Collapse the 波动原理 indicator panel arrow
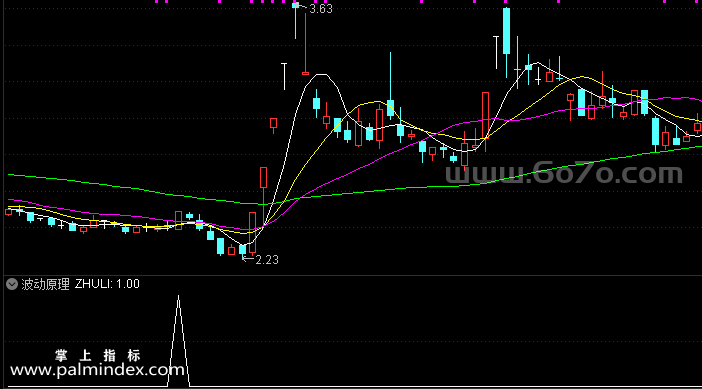Screen dimensions: 702x389 click(12, 284)
